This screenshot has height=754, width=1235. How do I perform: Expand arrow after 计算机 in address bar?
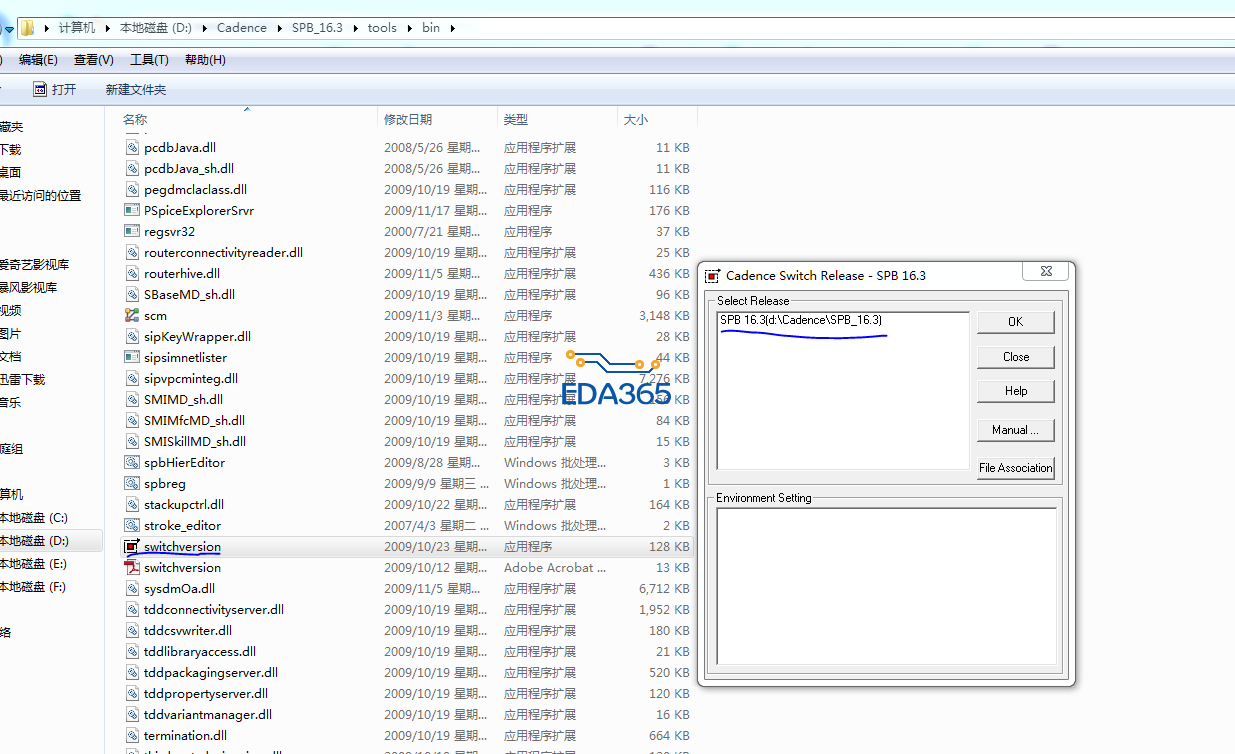108,28
